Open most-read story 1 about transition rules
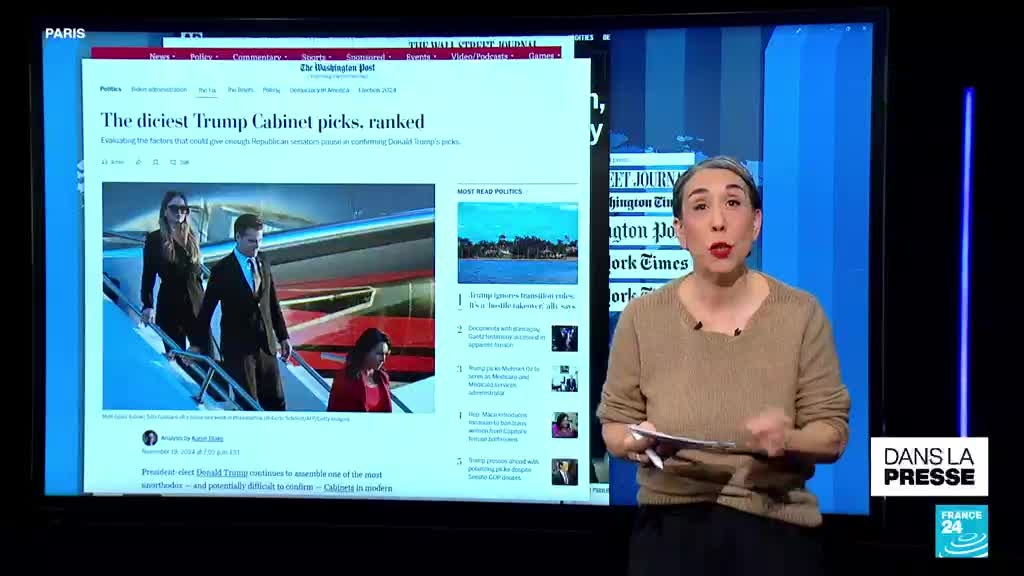 click(x=522, y=300)
